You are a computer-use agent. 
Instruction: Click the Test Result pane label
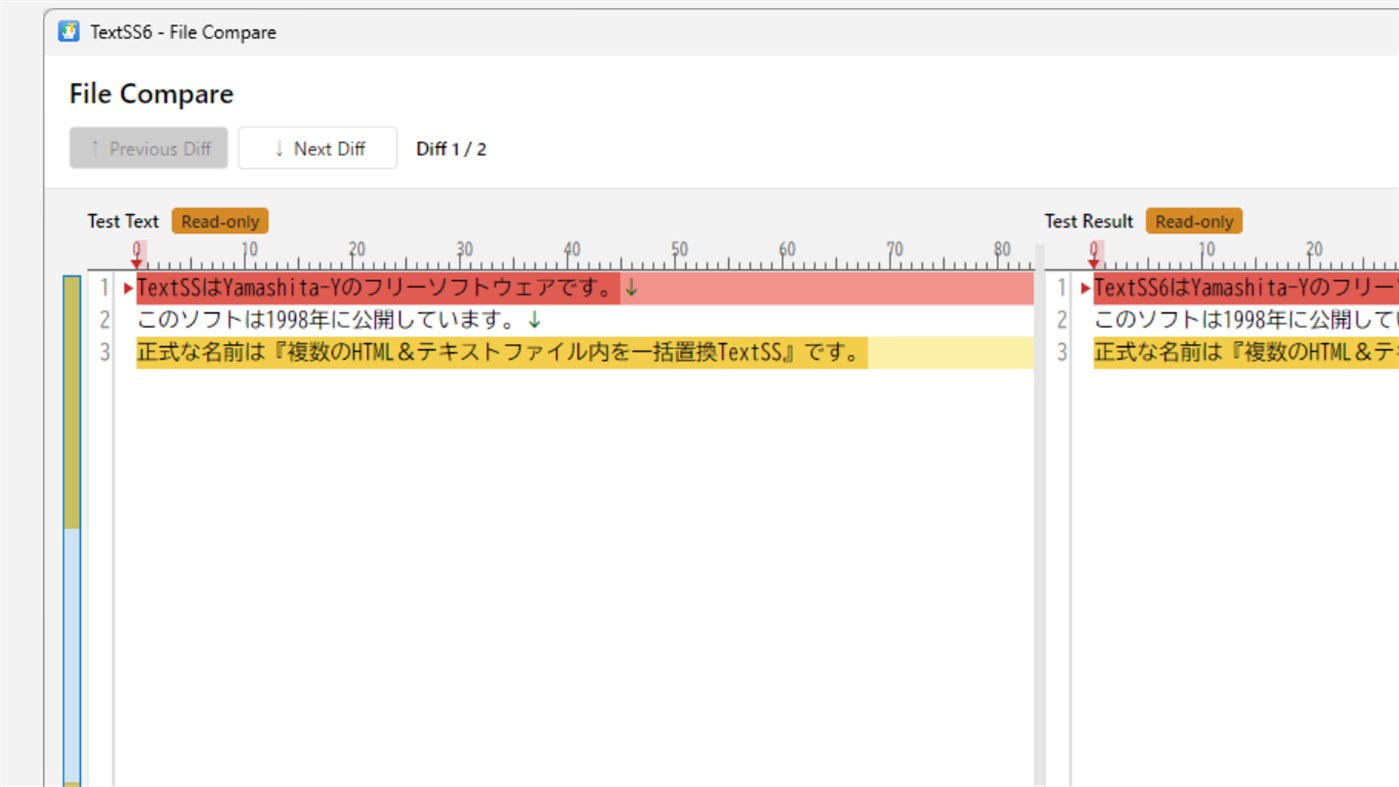click(1089, 221)
